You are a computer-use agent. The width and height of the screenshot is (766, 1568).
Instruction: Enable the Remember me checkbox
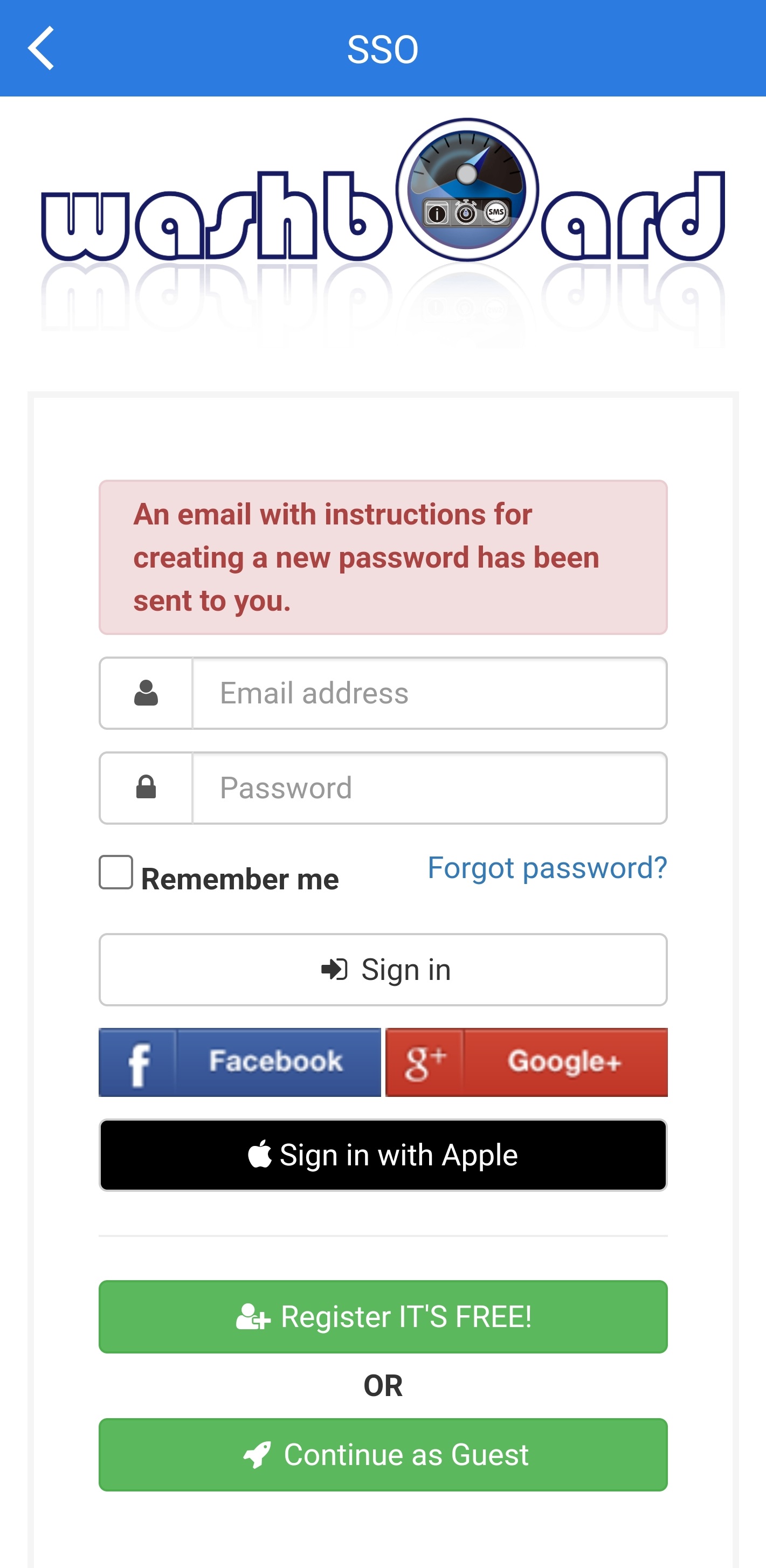(x=116, y=873)
